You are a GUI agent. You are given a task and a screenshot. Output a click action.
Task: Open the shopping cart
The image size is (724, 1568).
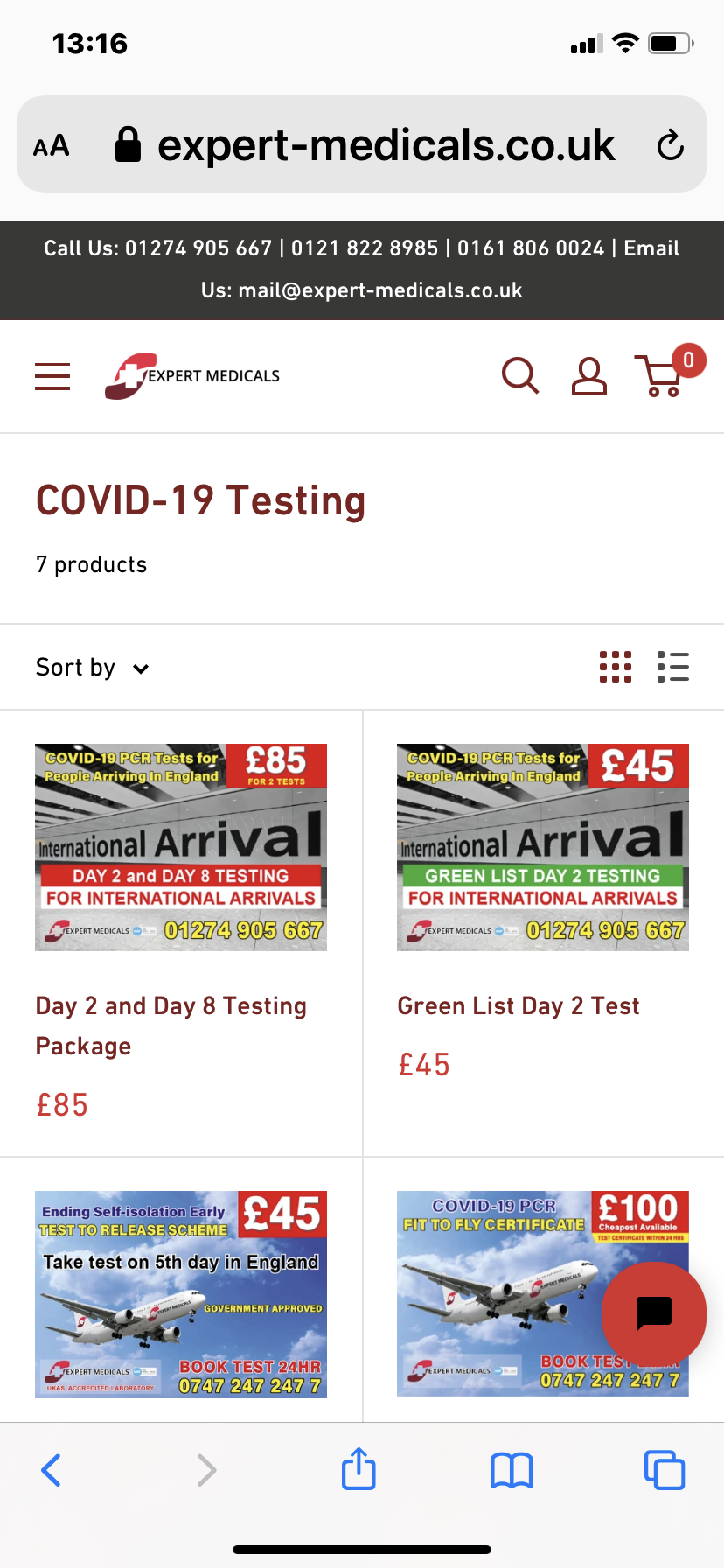coord(663,376)
